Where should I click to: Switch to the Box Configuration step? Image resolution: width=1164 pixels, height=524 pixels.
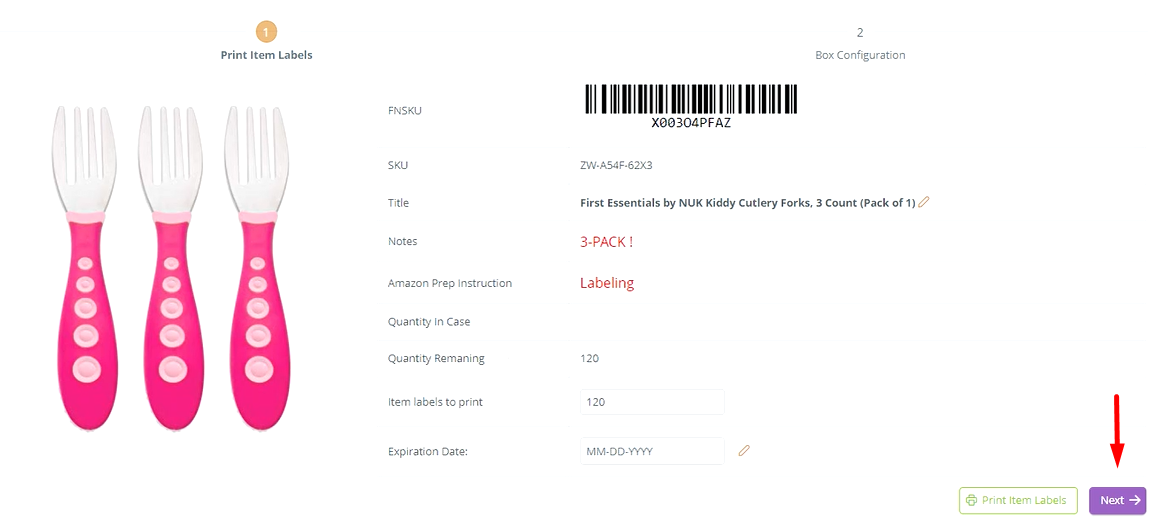860,55
